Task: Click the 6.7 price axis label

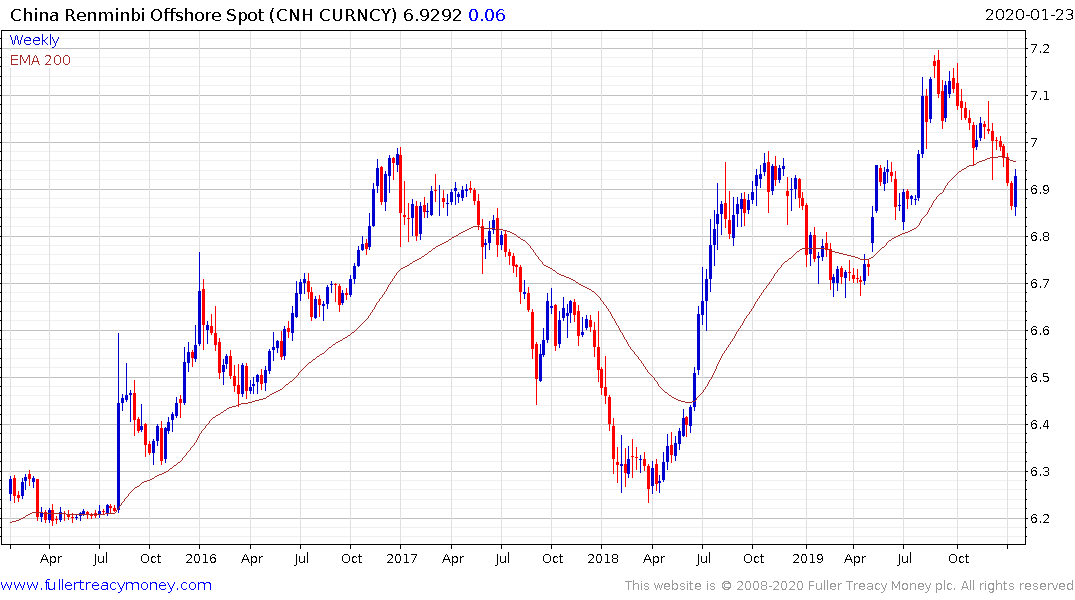Action: click(x=1039, y=283)
